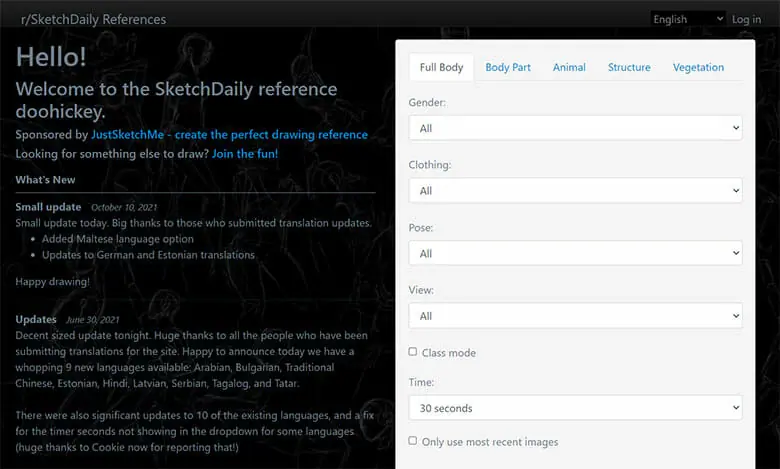Open r/SketchDaily References home title
The height and width of the screenshot is (469, 780).
coord(94,19)
